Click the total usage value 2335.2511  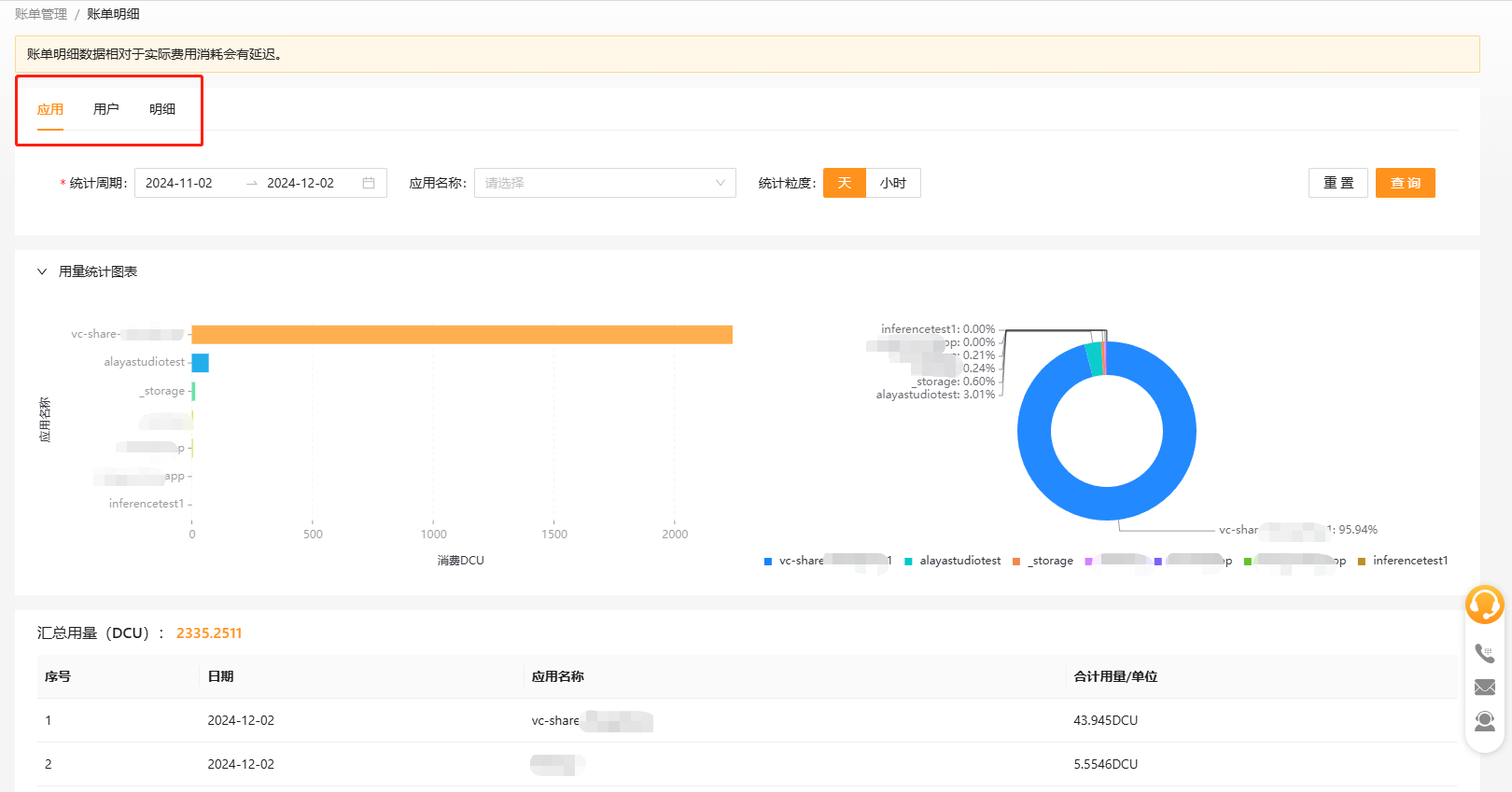point(209,632)
